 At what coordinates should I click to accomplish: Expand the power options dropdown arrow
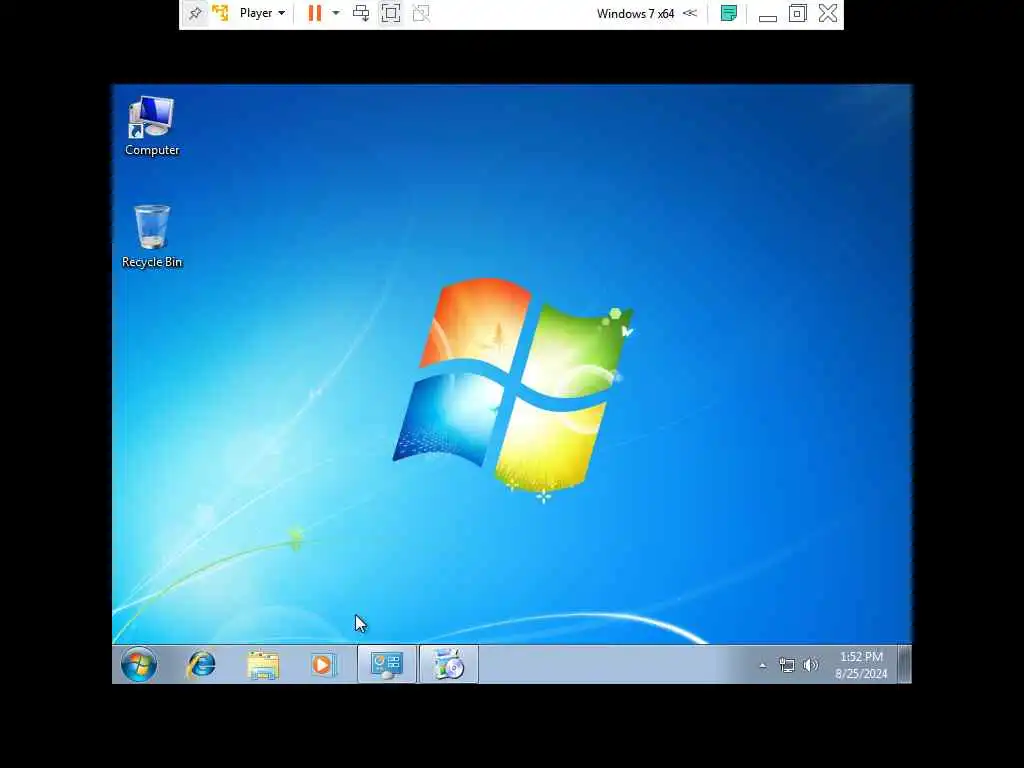[x=336, y=13]
